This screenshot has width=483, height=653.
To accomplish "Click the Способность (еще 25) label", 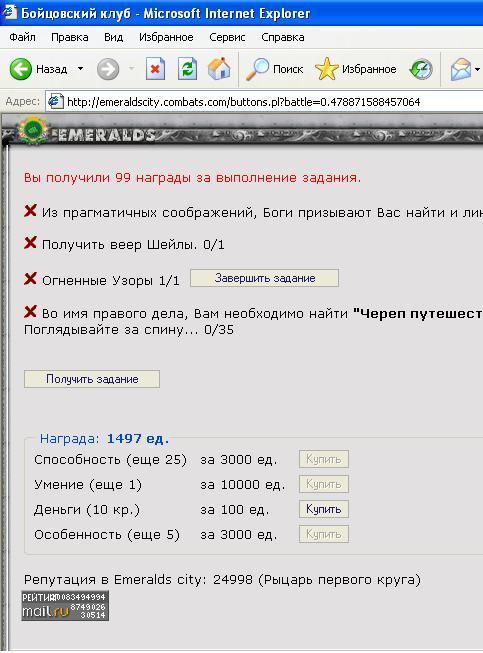I will (x=110, y=460).
